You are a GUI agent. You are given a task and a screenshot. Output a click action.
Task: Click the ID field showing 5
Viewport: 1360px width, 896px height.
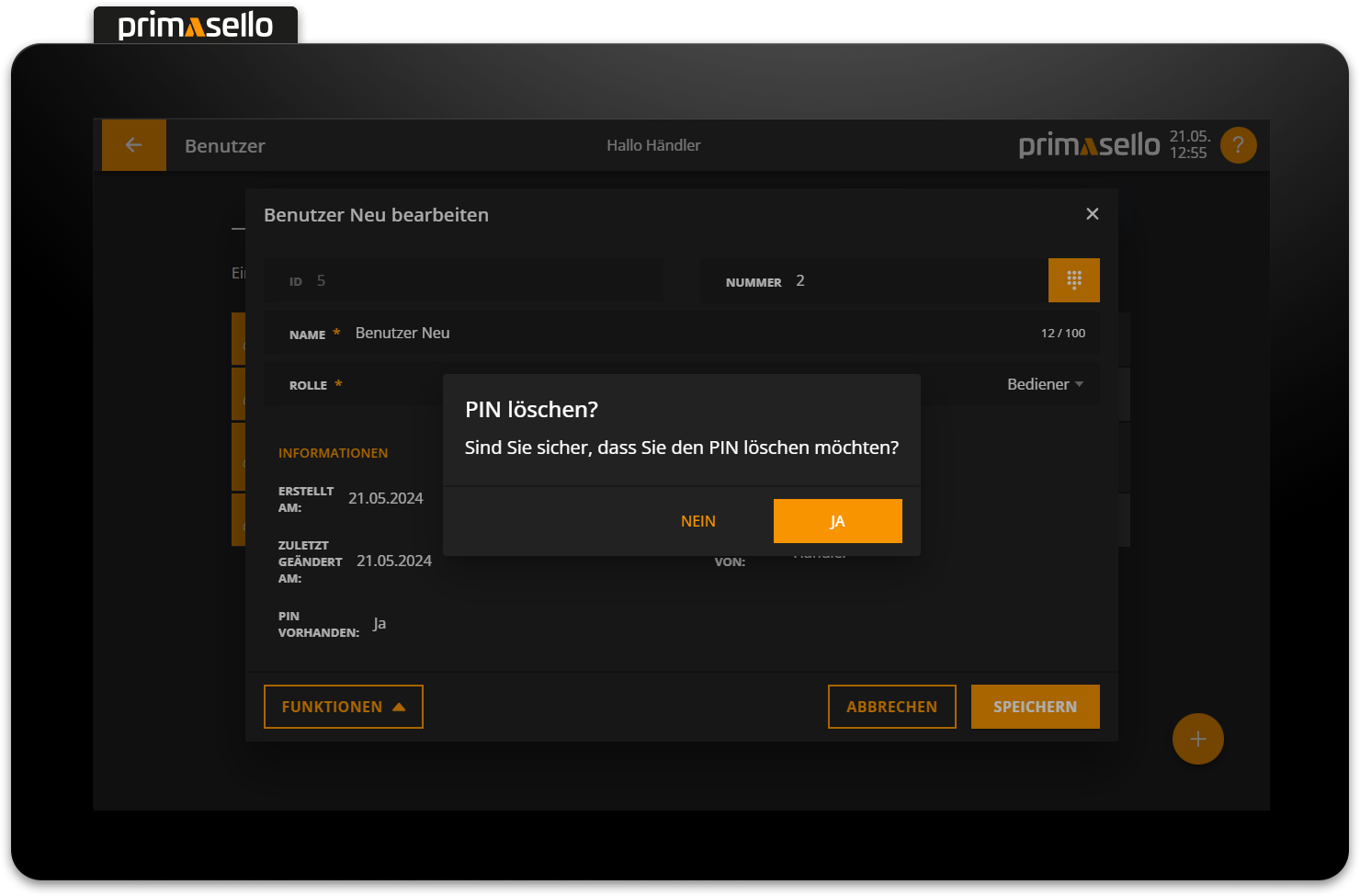(x=463, y=281)
